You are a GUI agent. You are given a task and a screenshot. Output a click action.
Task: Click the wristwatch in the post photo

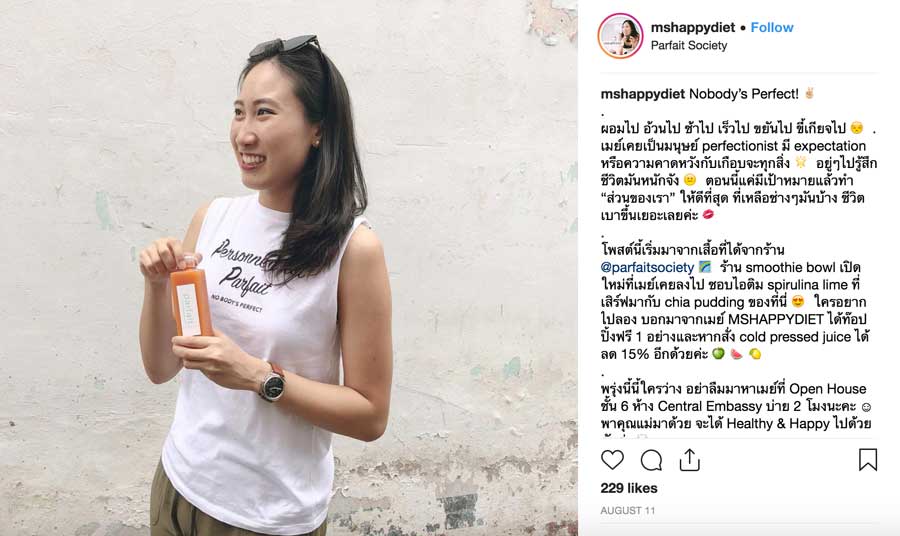click(x=272, y=383)
